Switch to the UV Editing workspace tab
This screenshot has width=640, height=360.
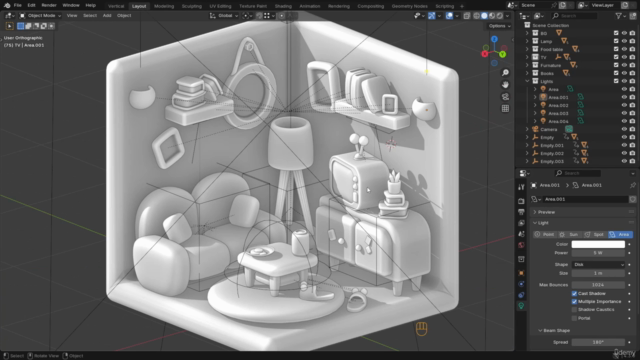pos(220,6)
